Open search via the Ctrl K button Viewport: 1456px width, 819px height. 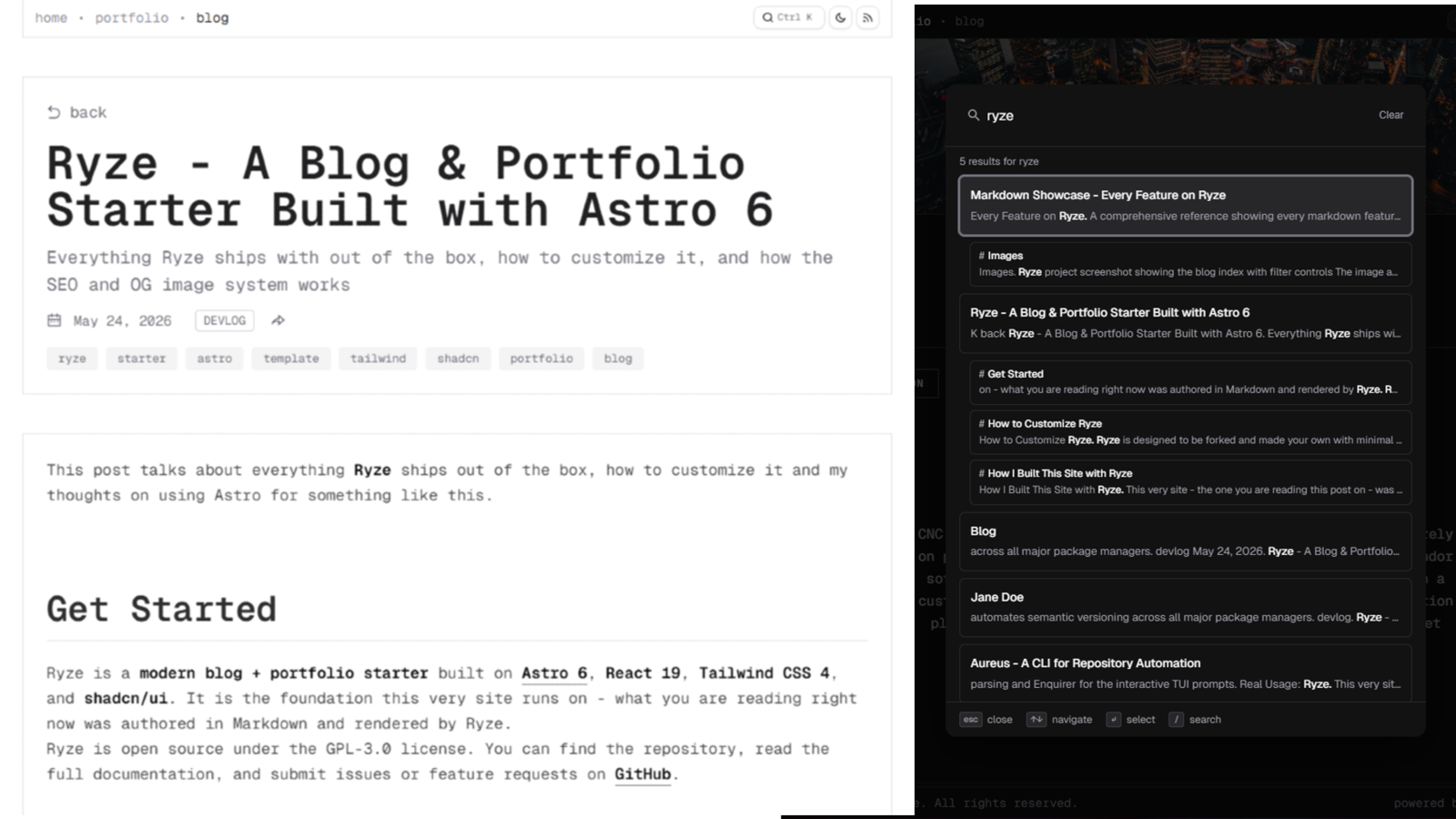click(x=788, y=17)
